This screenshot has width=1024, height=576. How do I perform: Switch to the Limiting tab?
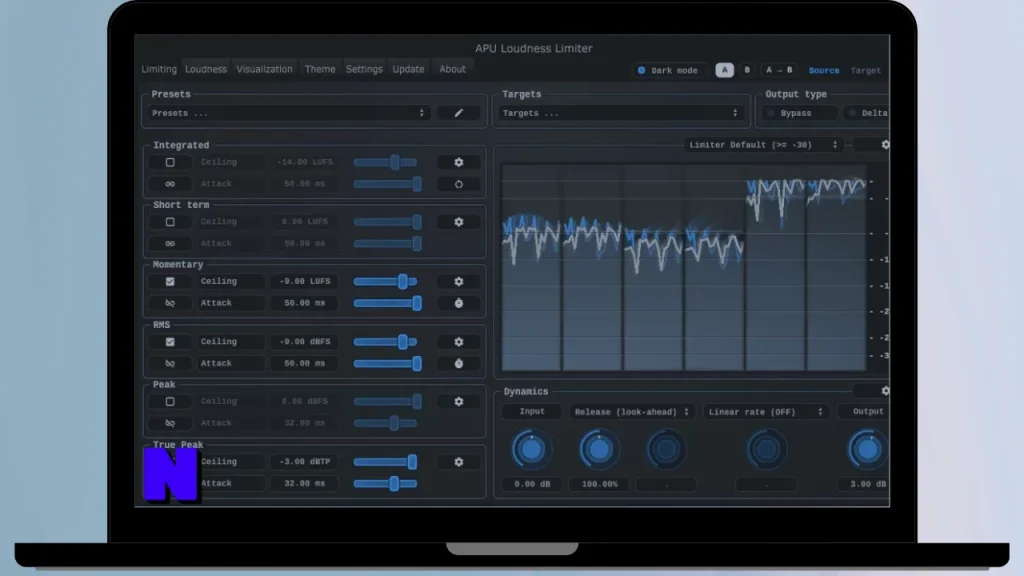click(159, 69)
